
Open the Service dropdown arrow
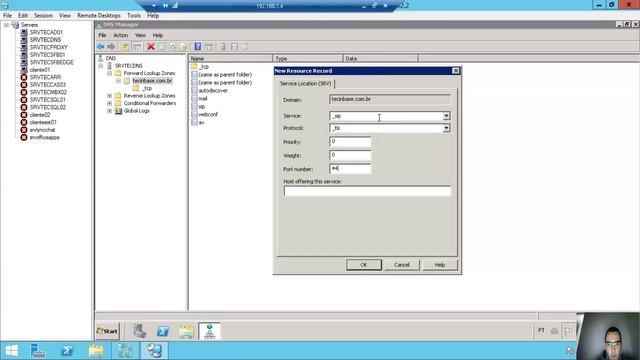(446, 116)
